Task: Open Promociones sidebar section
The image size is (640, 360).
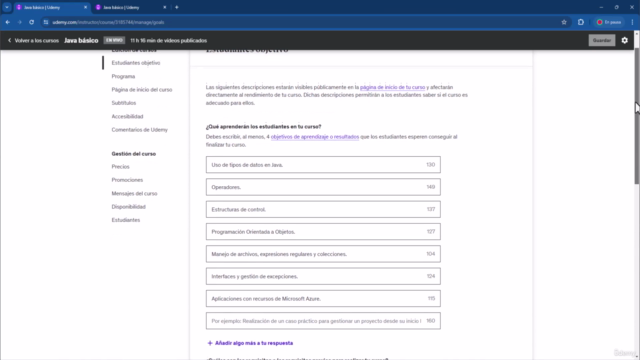Action: pyautogui.click(x=127, y=180)
